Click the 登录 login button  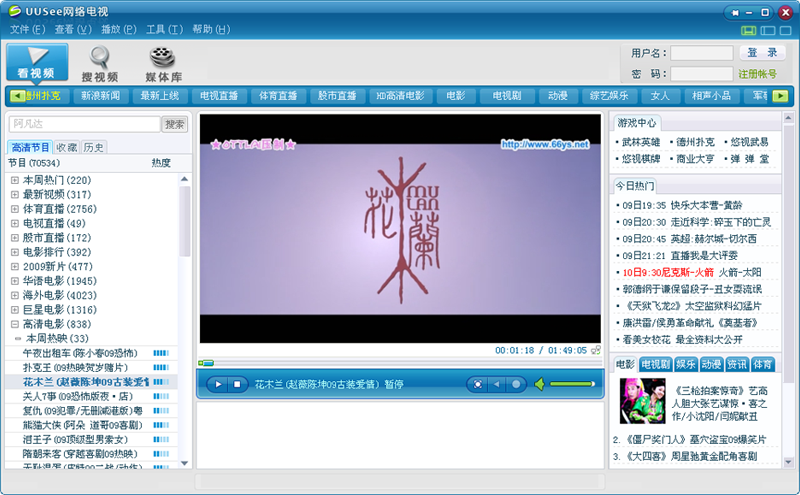(762, 52)
